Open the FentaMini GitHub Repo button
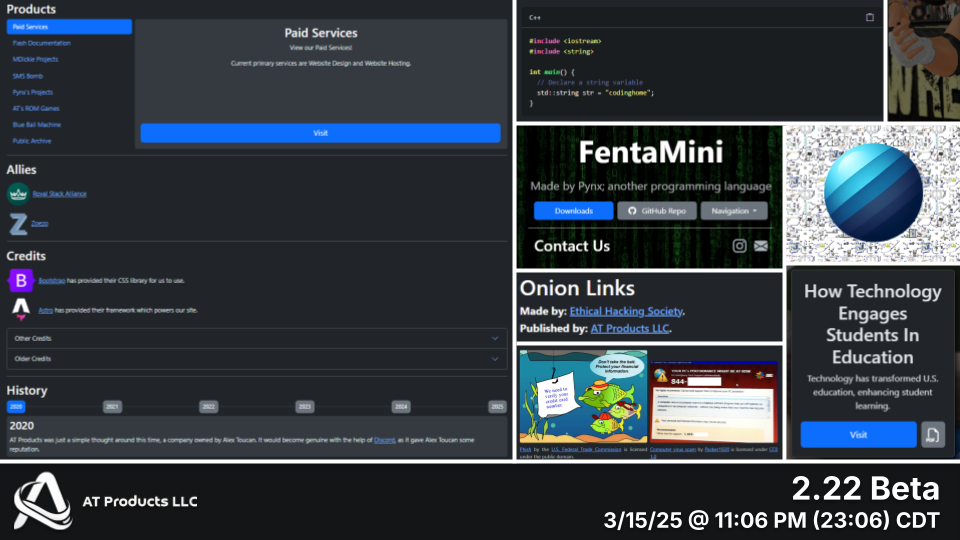 point(657,211)
